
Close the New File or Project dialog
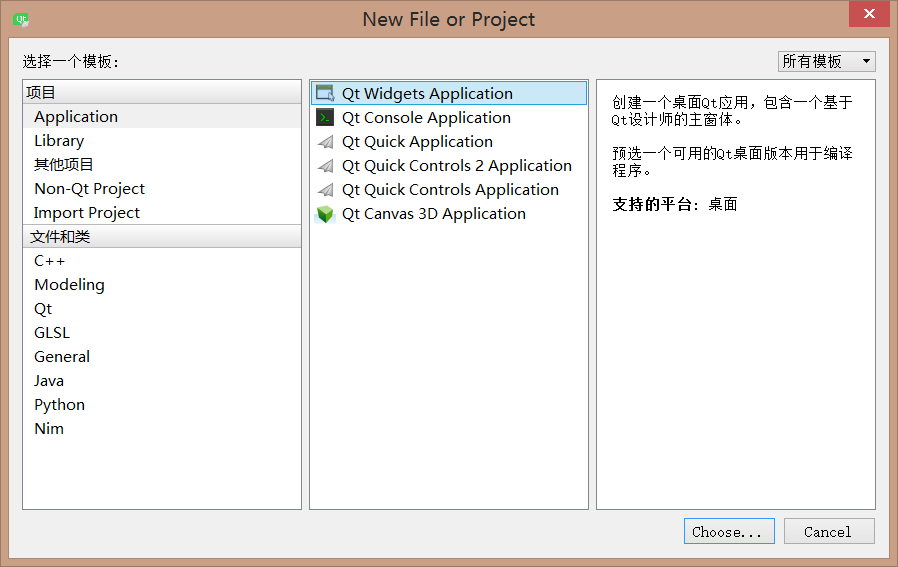point(869,14)
